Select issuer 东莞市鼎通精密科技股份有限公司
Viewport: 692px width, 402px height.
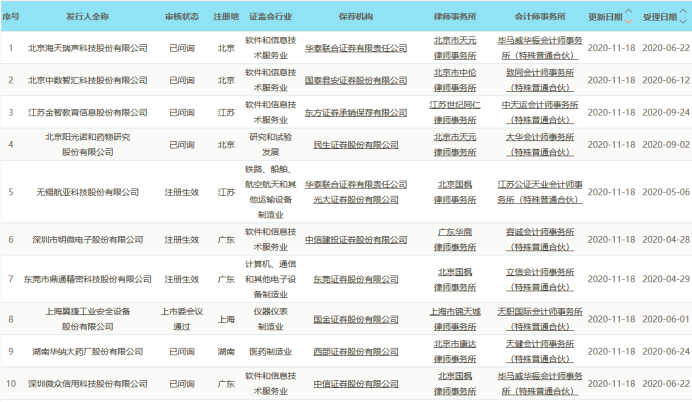click(87, 279)
